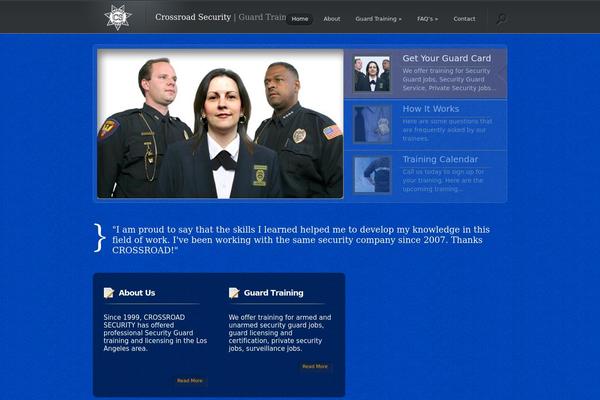The width and height of the screenshot is (600, 400).
Task: Click the 'We offer training for armed' paragraph
Action: tap(280, 333)
